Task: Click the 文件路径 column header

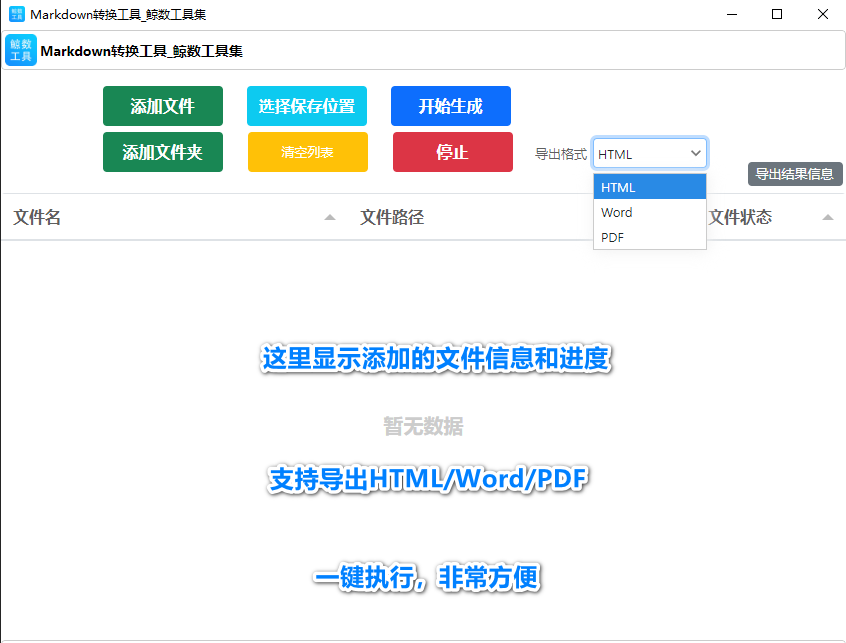Action: click(x=392, y=217)
